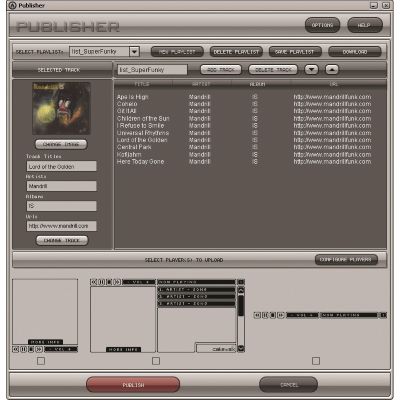Click next-track icon on the right bar player
Screen dimensions: 400x400
click(x=281, y=315)
